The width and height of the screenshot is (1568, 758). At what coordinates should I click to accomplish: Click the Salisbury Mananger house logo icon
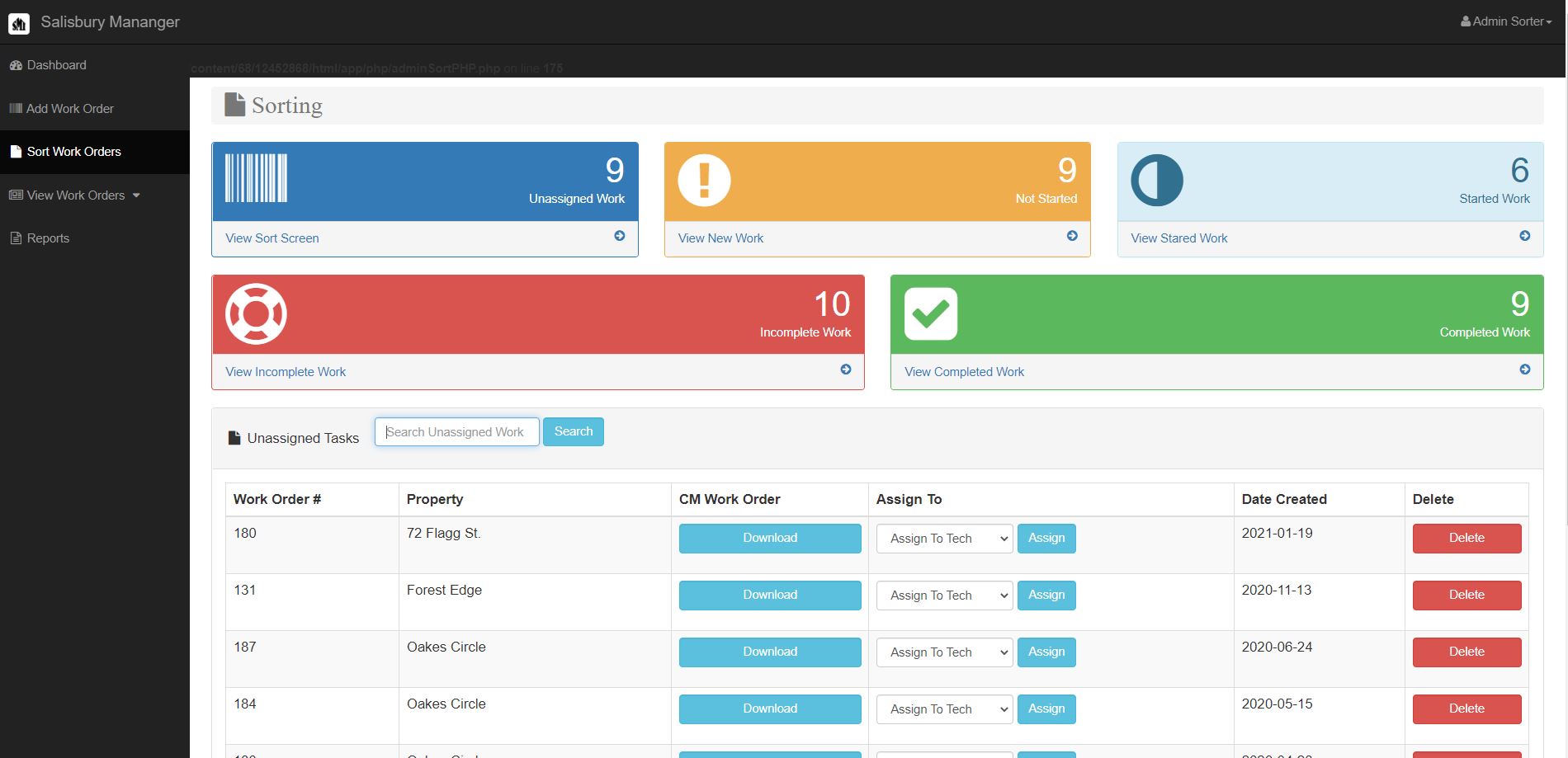[18, 22]
